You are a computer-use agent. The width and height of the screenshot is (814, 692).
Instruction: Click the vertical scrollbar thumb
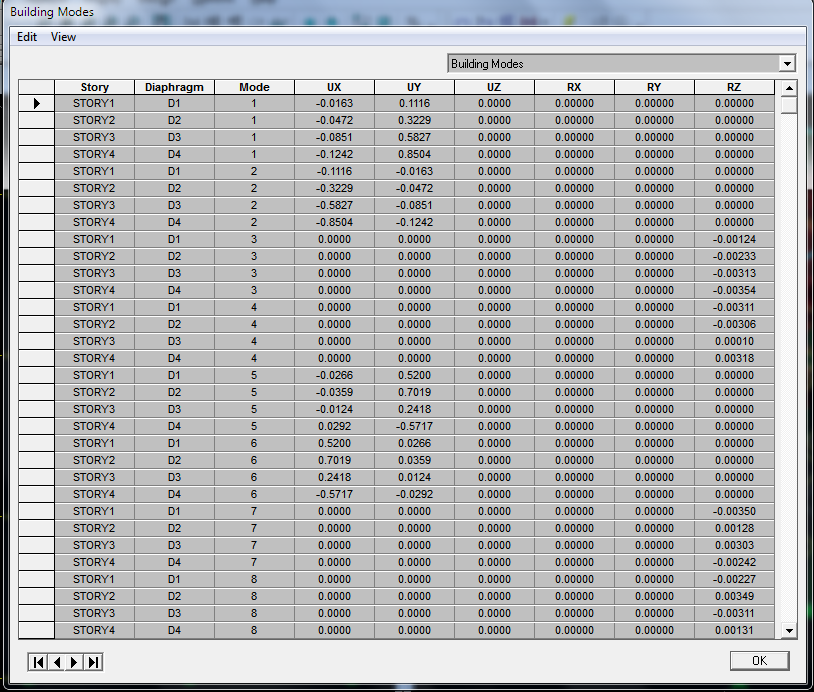(789, 105)
